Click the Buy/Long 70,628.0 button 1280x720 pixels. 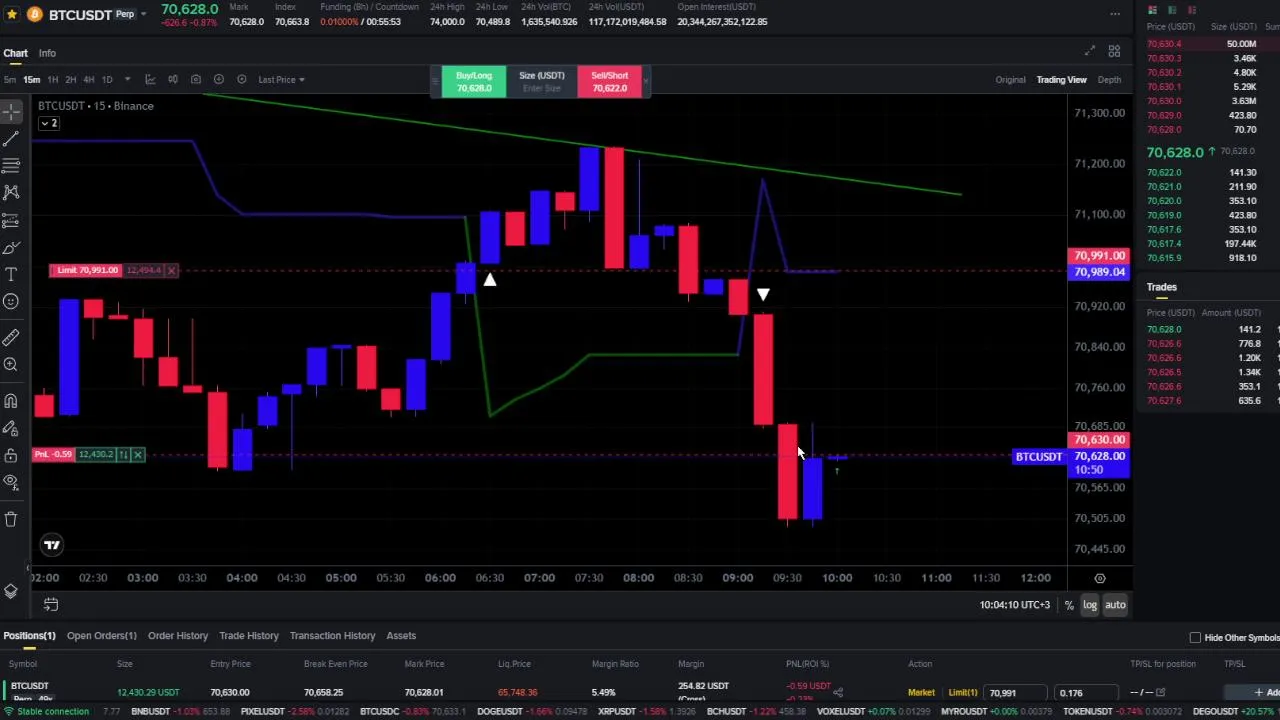(x=474, y=82)
